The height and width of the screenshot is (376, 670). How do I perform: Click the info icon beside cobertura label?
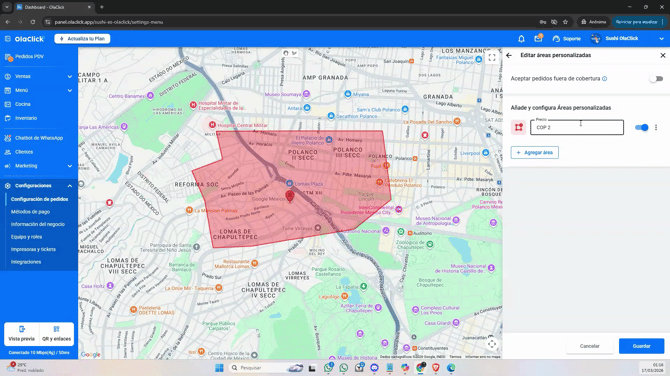pyautogui.click(x=605, y=79)
